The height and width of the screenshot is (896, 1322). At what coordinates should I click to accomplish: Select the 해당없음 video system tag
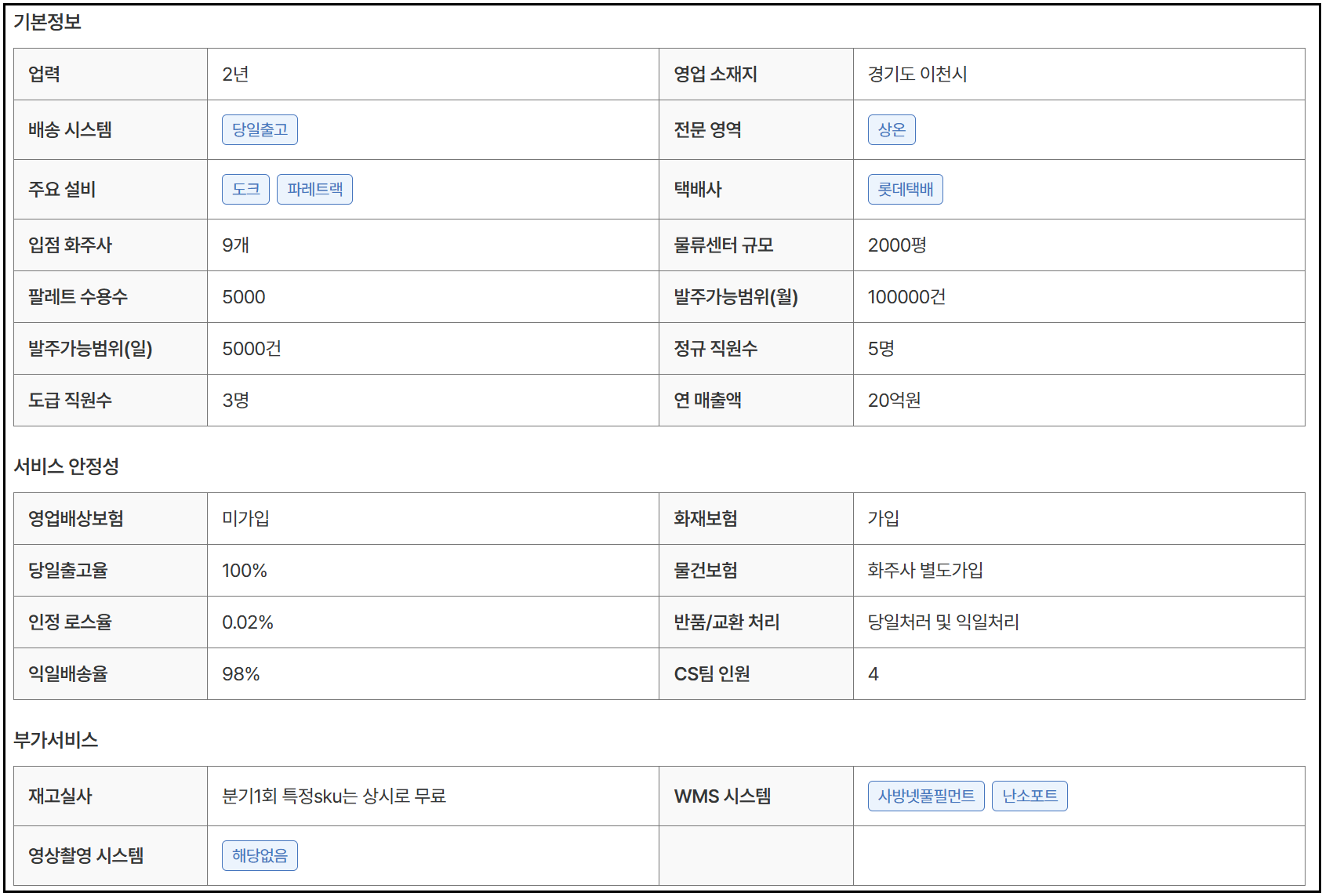(260, 856)
